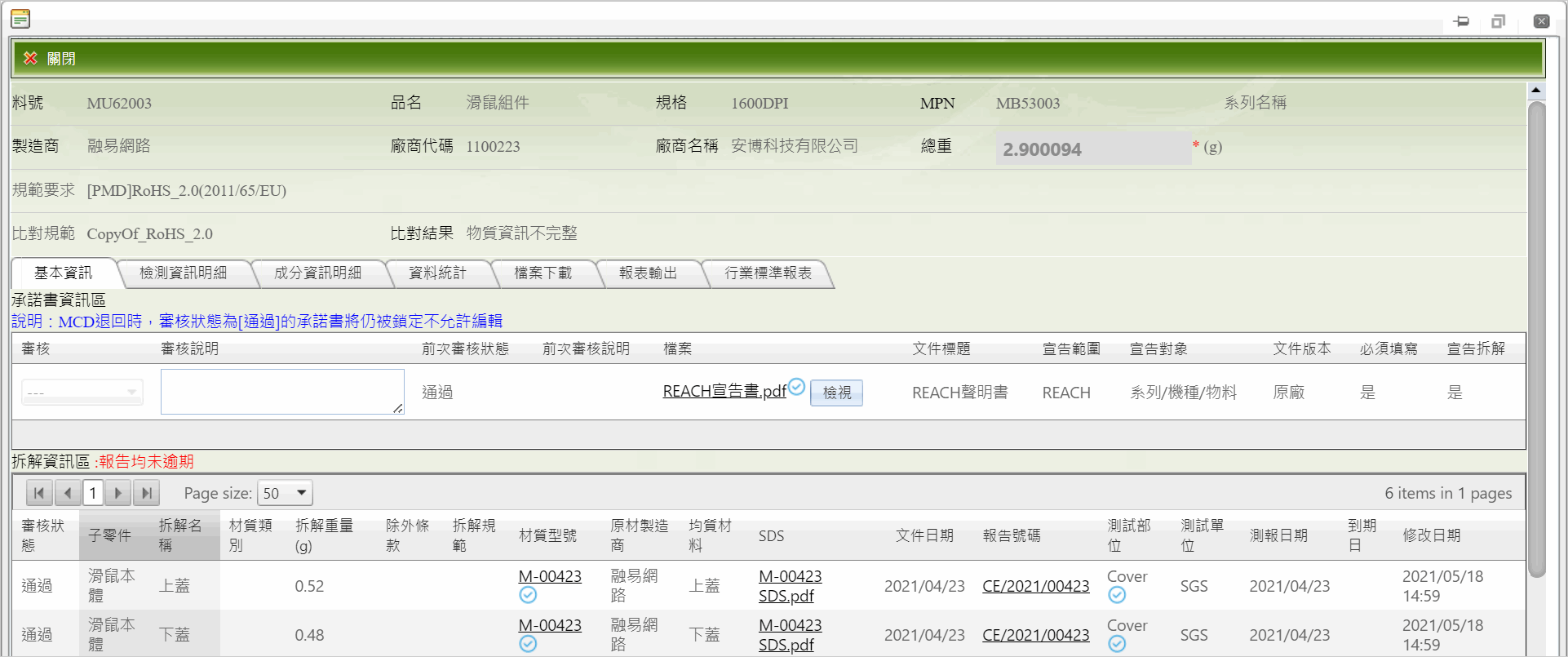The image size is (1568, 657).
Task: Click 安博科技有限公司 vendor name
Action: coord(795,146)
